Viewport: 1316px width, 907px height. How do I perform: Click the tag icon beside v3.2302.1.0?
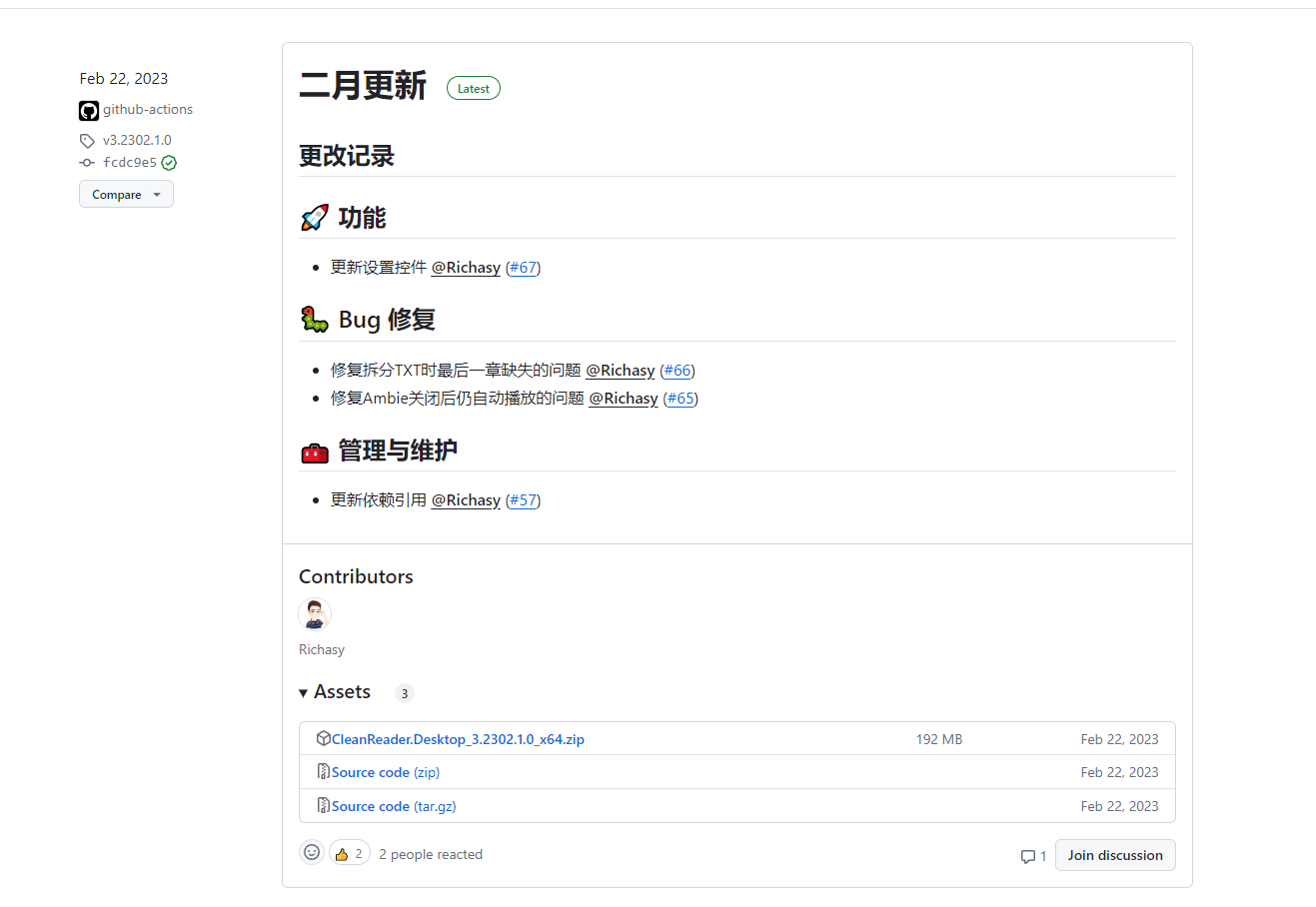pos(87,141)
